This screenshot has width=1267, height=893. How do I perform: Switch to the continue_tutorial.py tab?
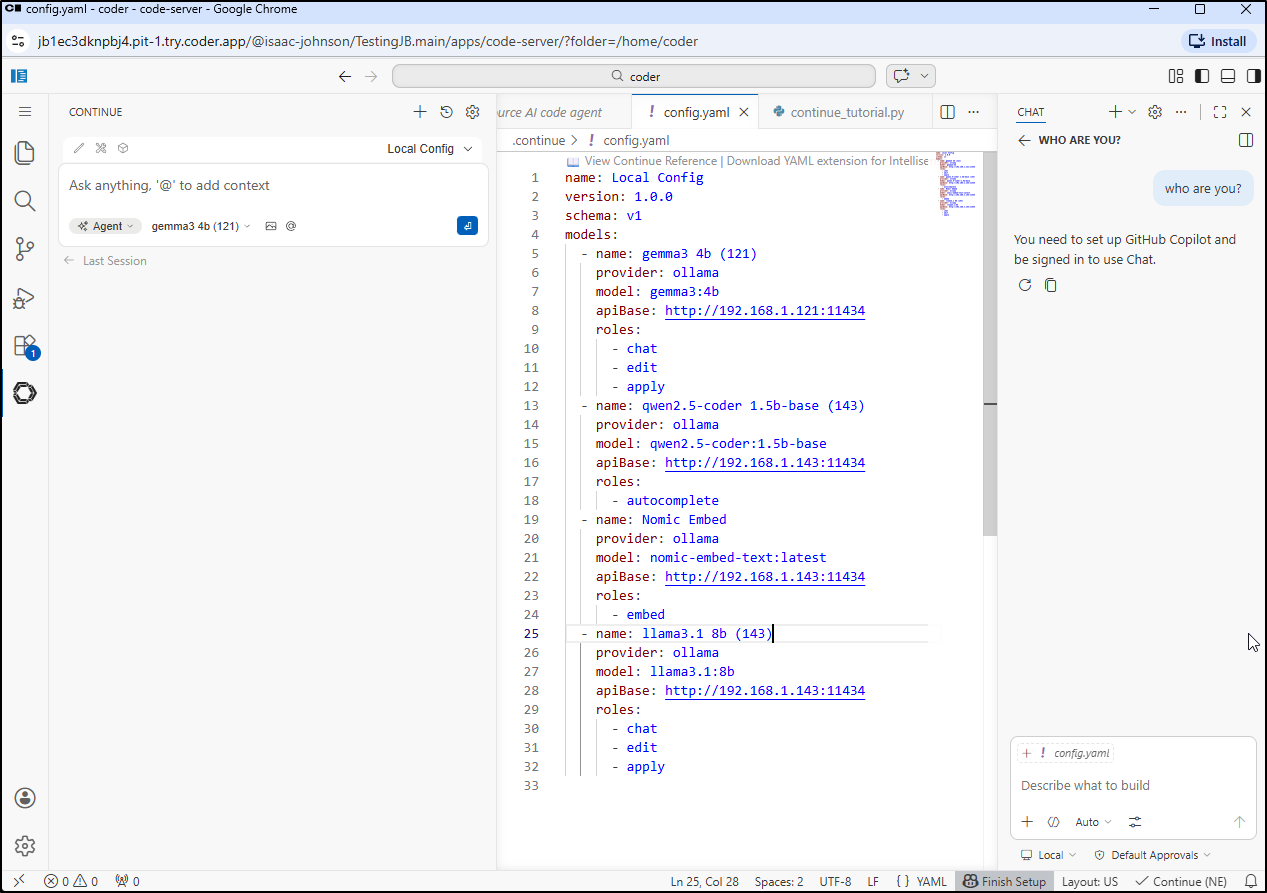point(846,112)
